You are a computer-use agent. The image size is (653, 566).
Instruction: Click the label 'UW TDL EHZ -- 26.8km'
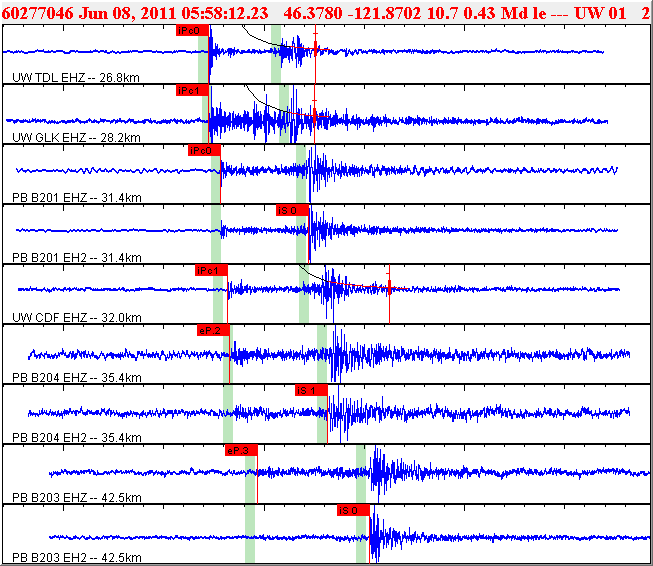point(76,77)
